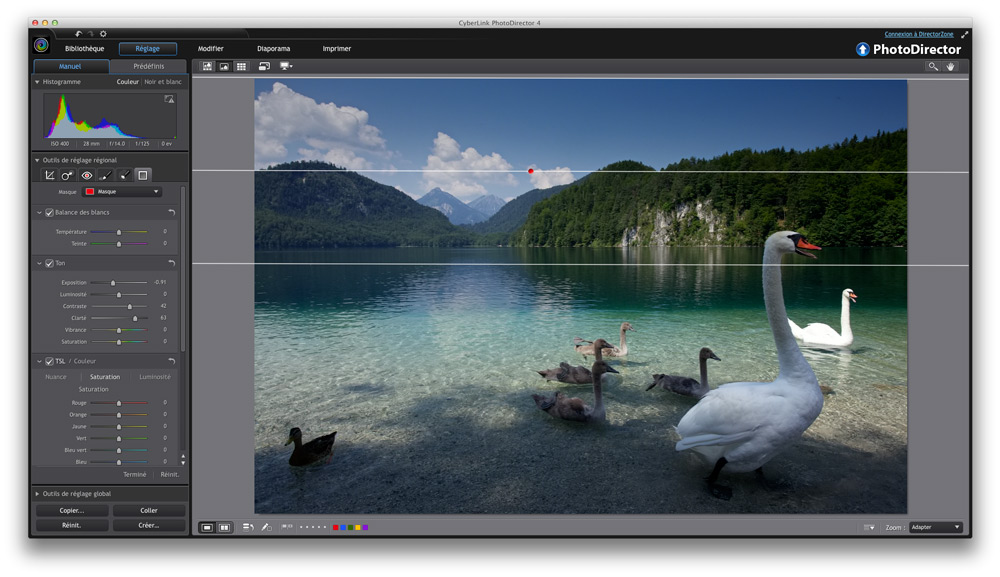Viewport: 1000px width, 577px height.
Task: Uncheck the Balance des blancs checkbox
Action: tap(49, 212)
